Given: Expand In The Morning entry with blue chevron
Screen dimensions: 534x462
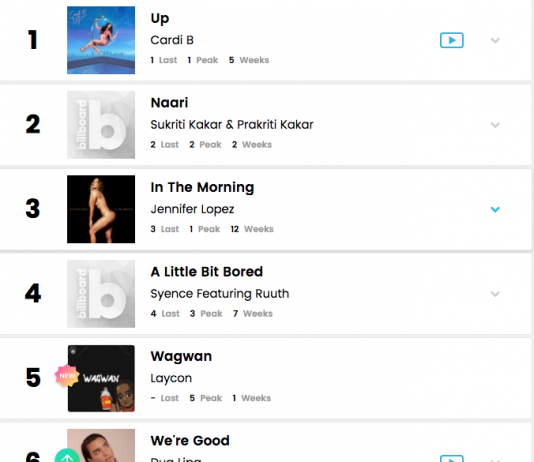Looking at the screenshot, I should pyautogui.click(x=495, y=209).
